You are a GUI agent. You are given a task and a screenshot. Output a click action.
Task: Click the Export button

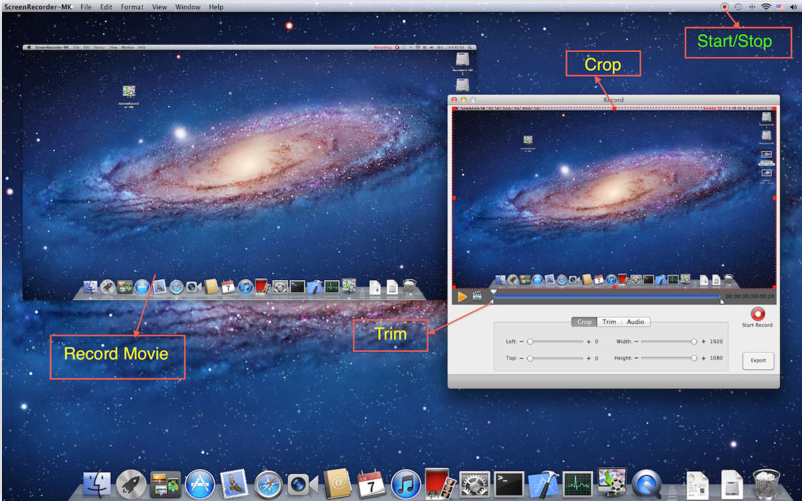point(758,360)
